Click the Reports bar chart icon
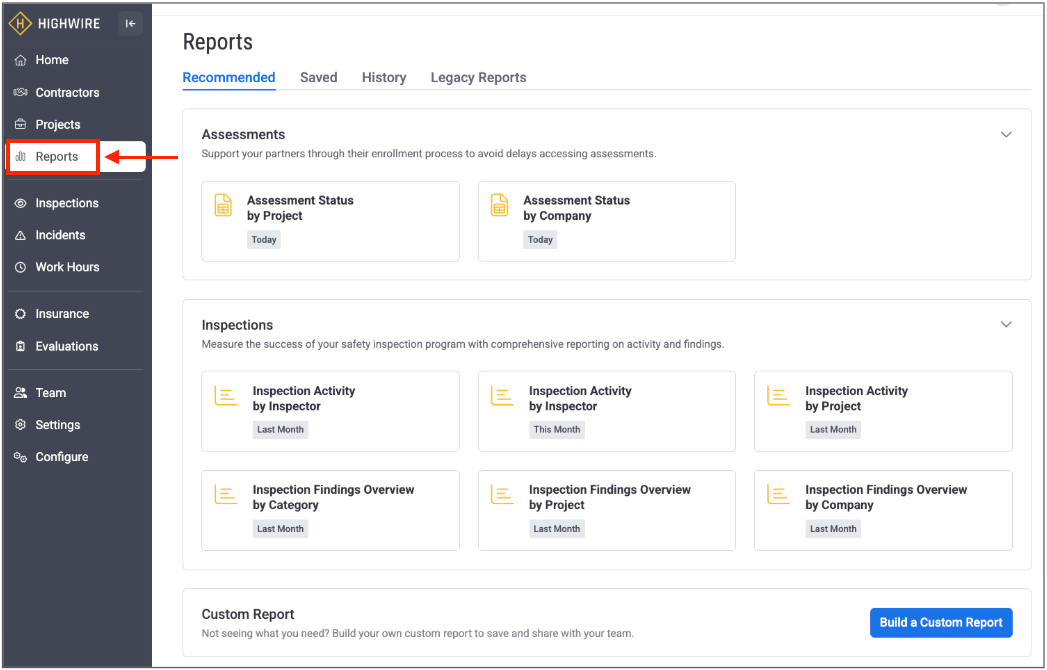This screenshot has width=1047, height=670. (21, 156)
